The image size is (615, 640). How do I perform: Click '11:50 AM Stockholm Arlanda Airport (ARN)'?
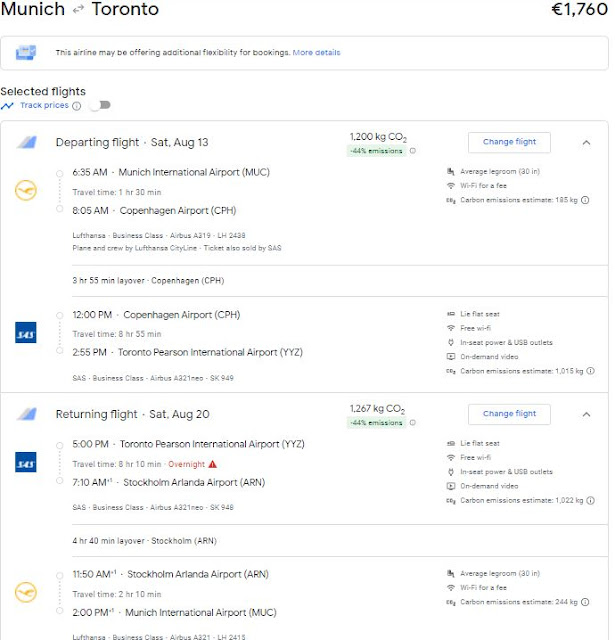click(171, 574)
